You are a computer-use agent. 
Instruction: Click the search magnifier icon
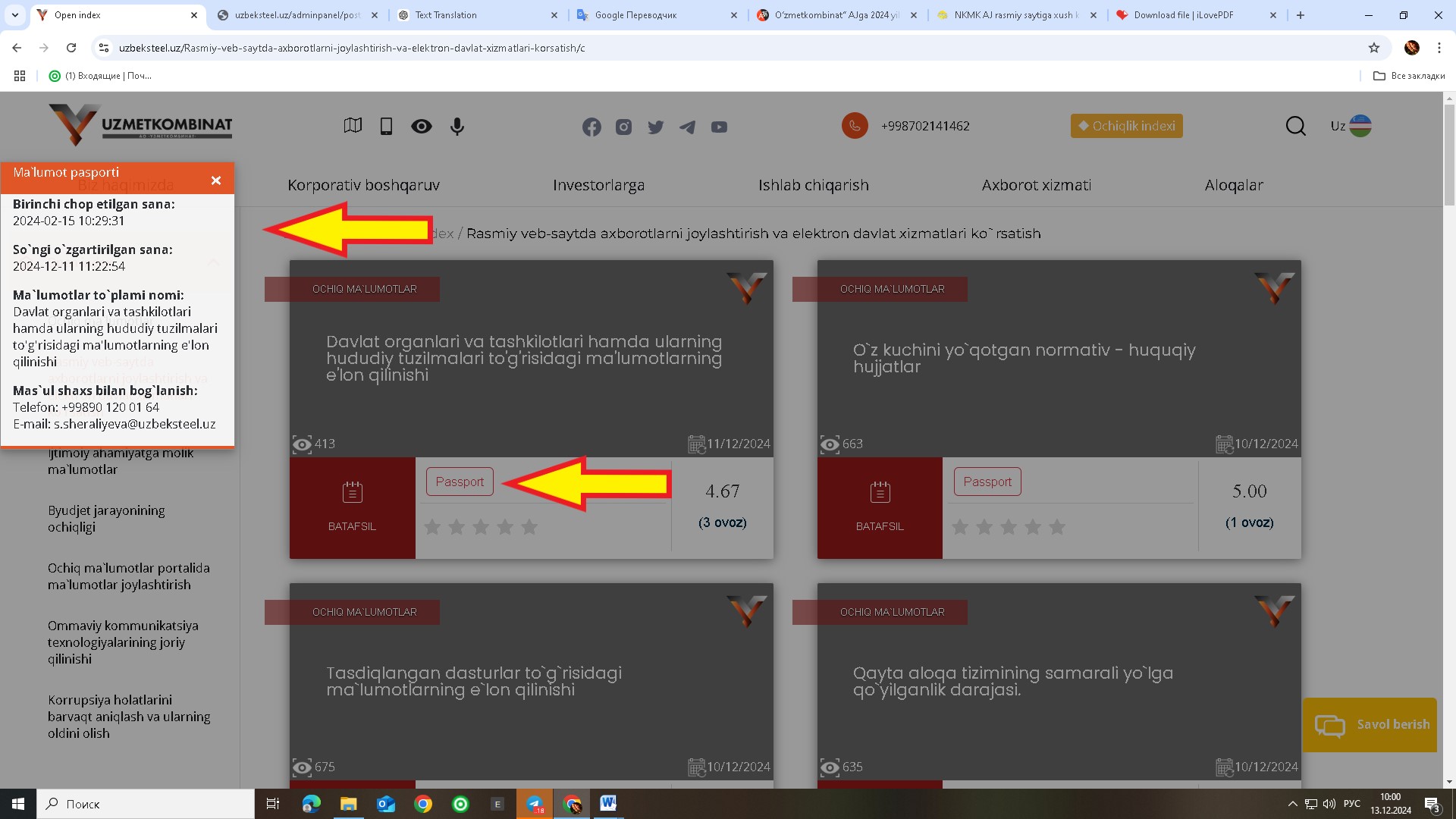tap(1295, 126)
